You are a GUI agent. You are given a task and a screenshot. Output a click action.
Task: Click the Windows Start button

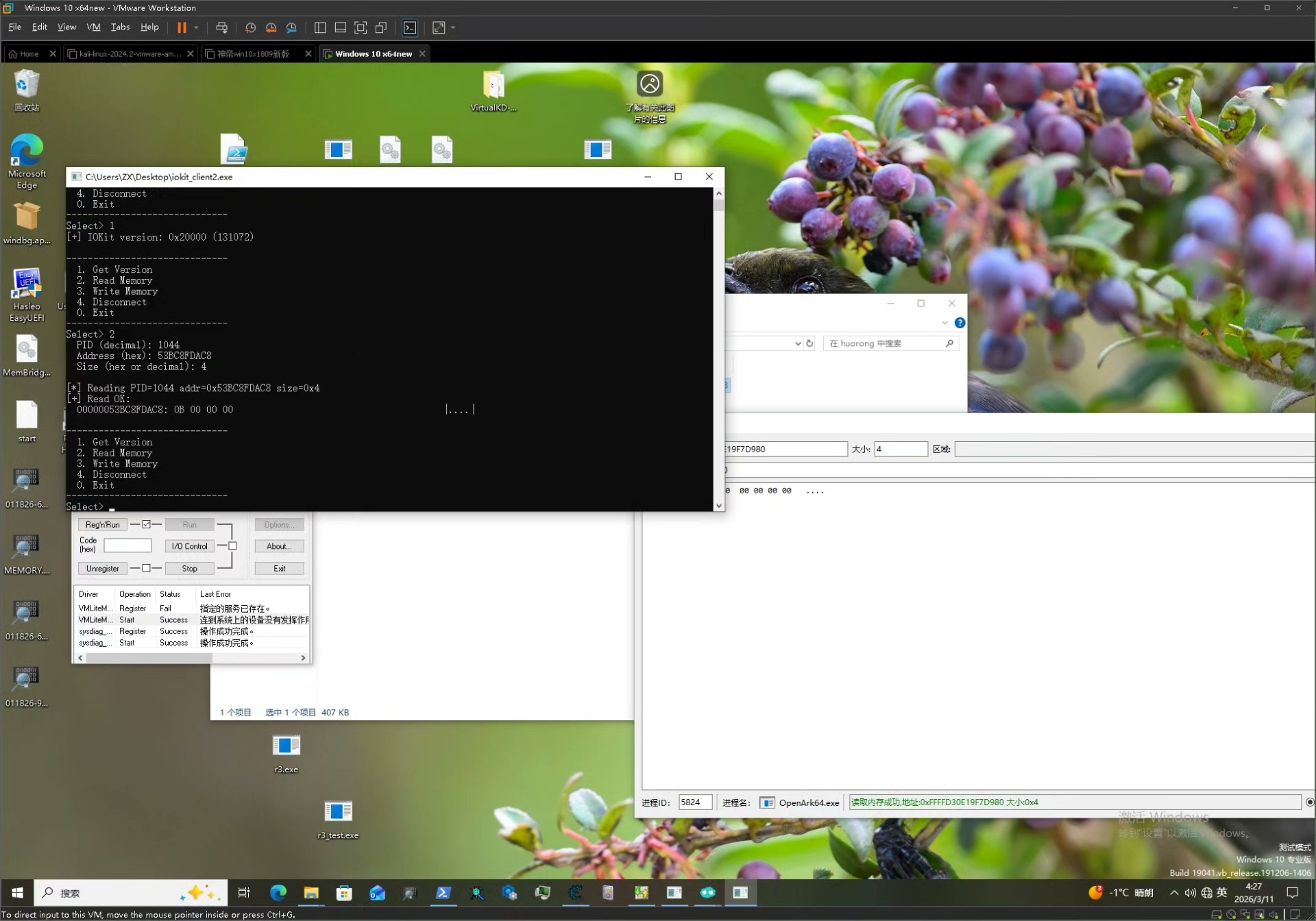pyautogui.click(x=17, y=892)
